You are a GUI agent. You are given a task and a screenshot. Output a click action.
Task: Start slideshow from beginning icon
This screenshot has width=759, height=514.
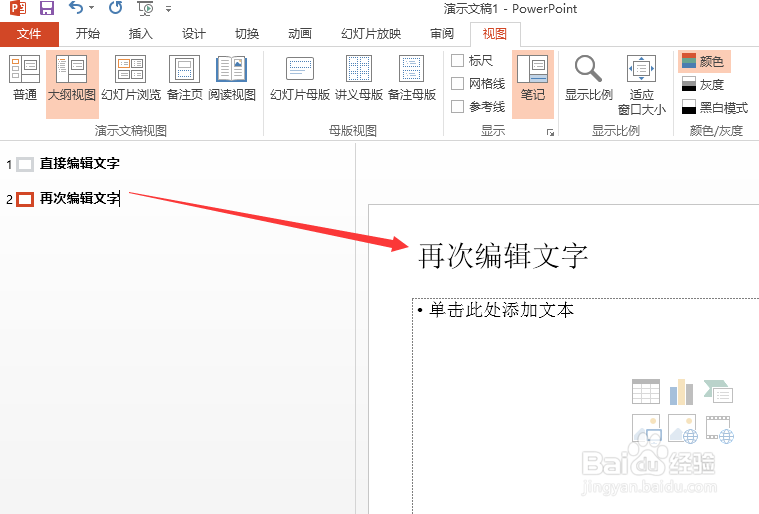point(145,8)
